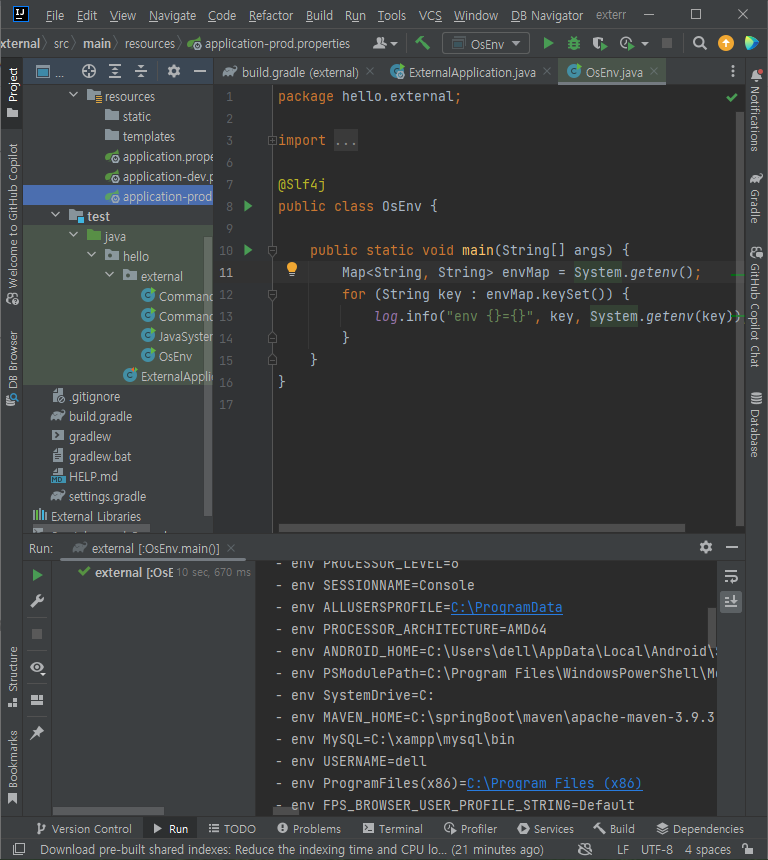Switch to build.gradle (external) tab

pyautogui.click(x=300, y=72)
